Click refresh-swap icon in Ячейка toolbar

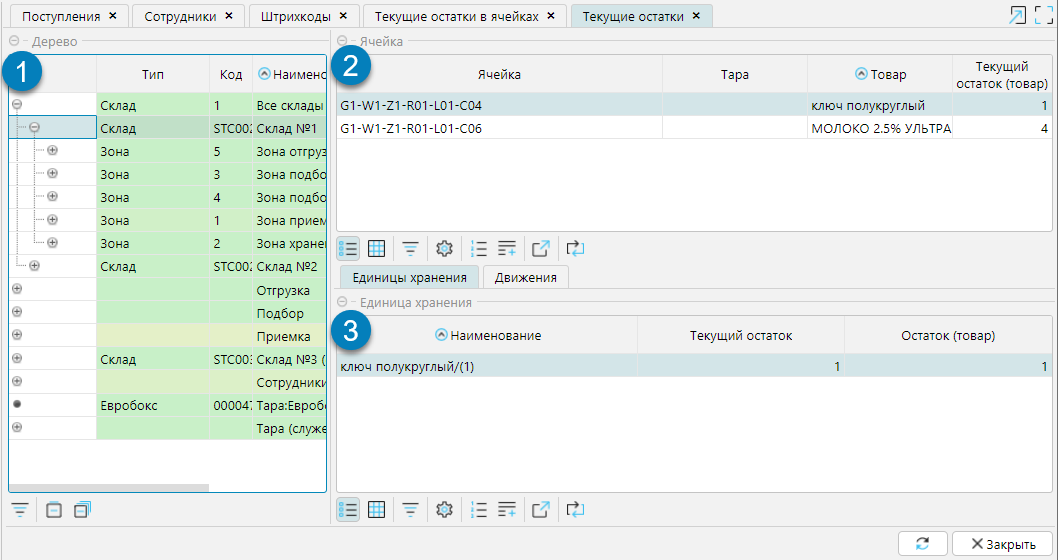(x=575, y=249)
